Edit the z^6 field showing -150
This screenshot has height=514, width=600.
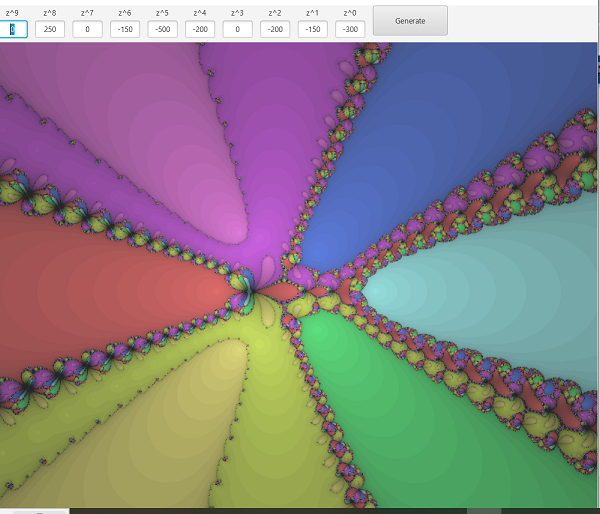click(x=125, y=29)
